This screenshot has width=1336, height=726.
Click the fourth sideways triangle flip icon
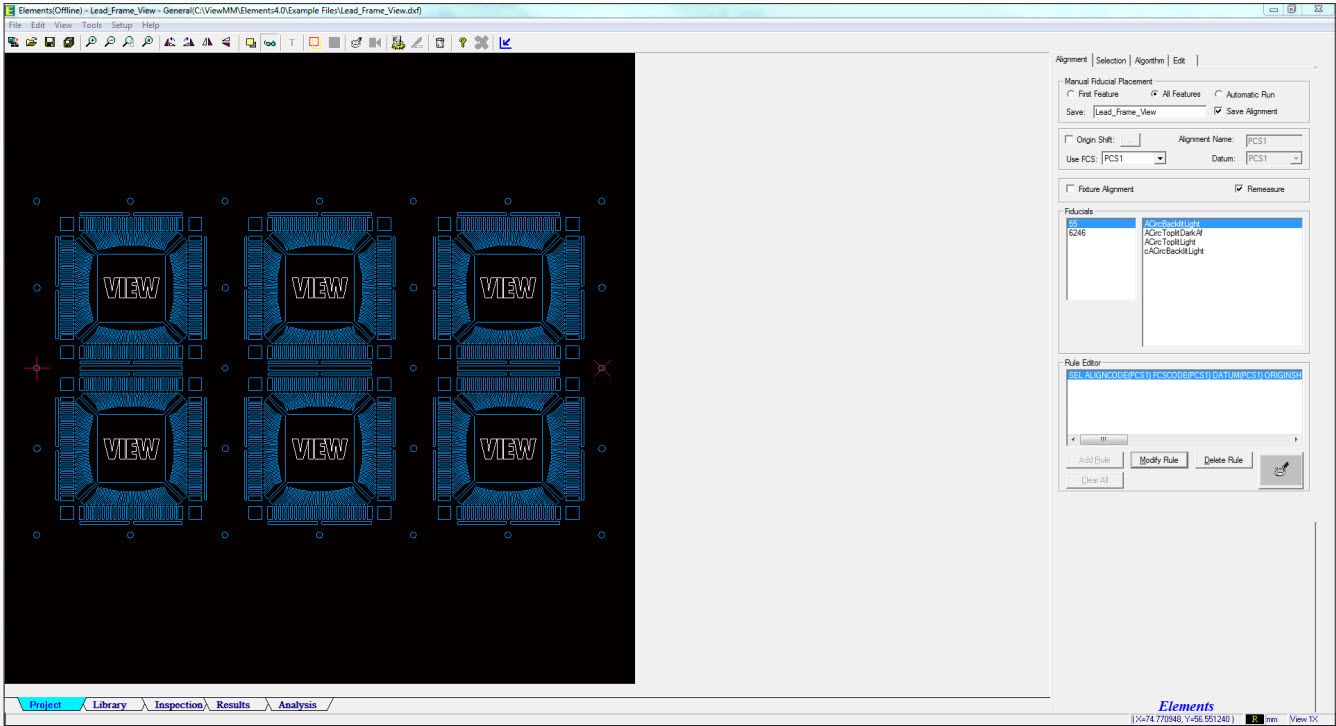click(226, 42)
